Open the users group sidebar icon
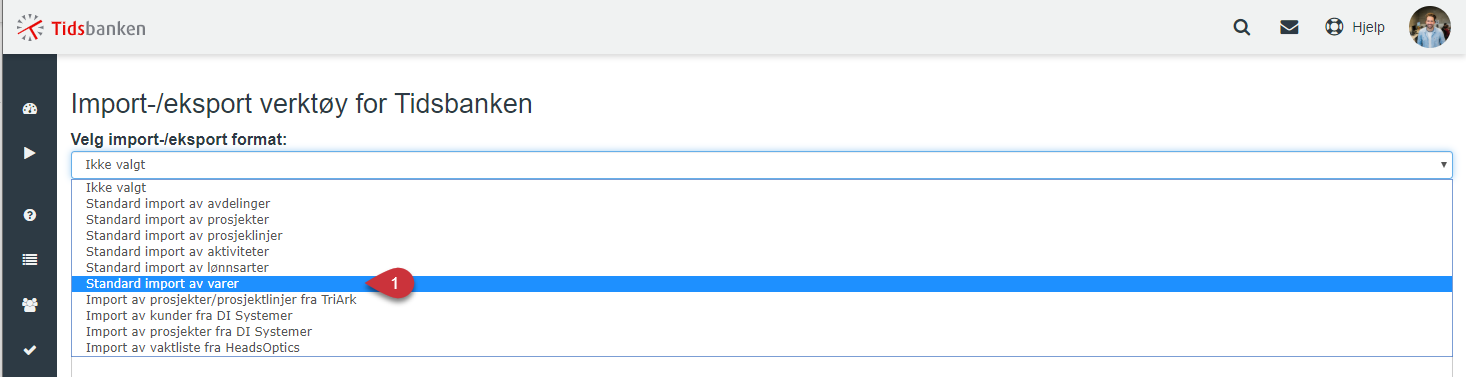 pos(30,305)
